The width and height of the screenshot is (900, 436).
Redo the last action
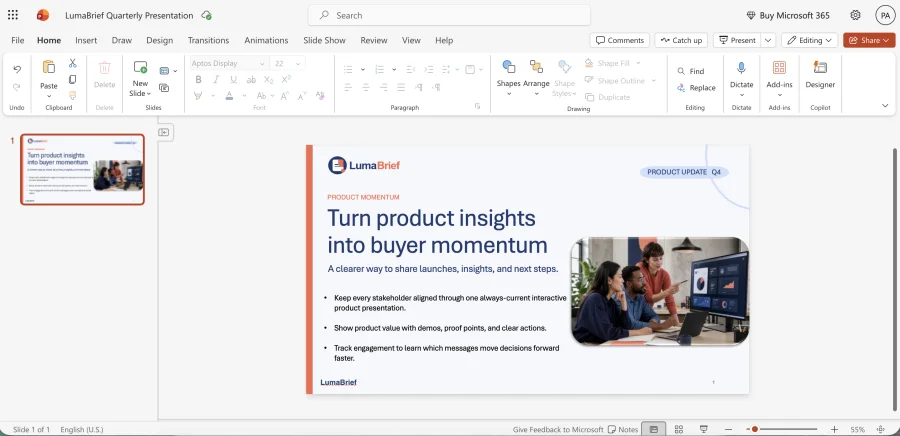click(17, 87)
